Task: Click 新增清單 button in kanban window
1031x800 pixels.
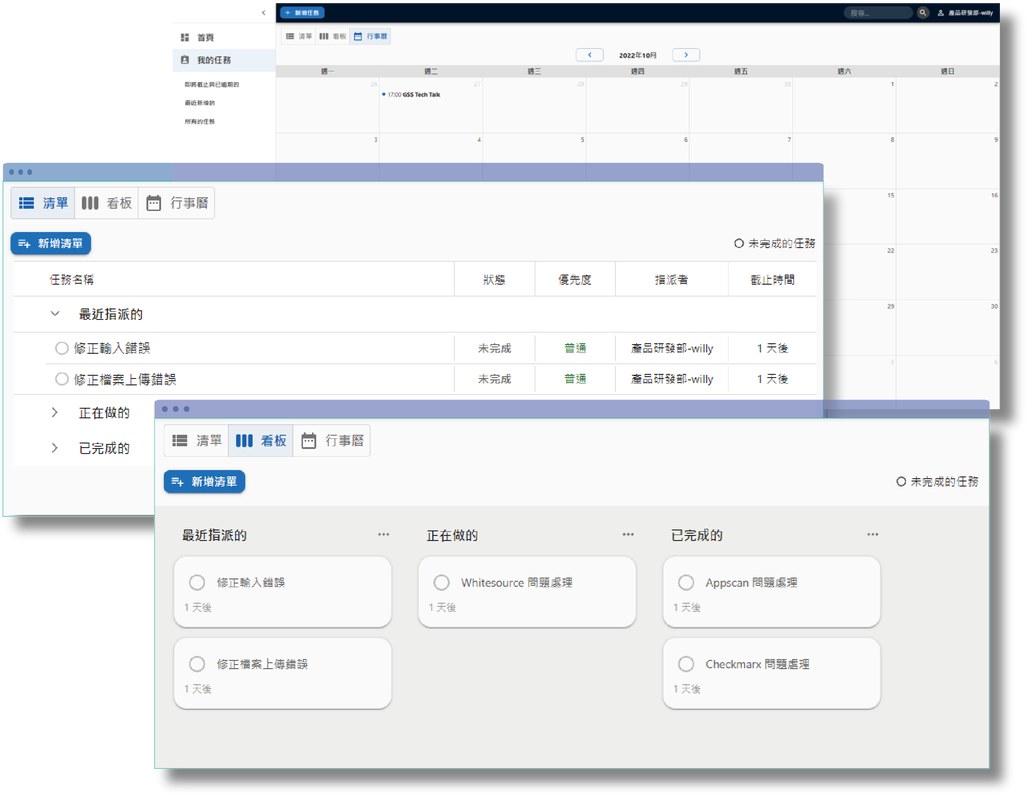Action: [x=204, y=481]
